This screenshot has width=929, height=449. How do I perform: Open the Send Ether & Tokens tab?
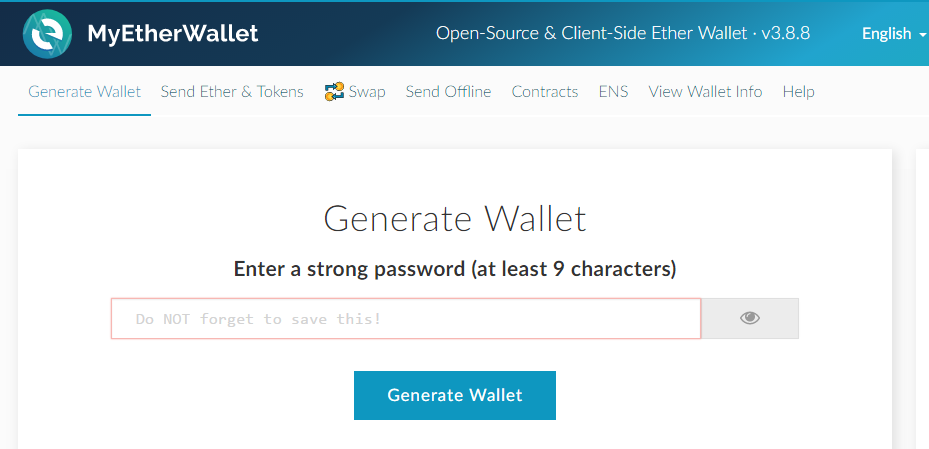click(232, 92)
